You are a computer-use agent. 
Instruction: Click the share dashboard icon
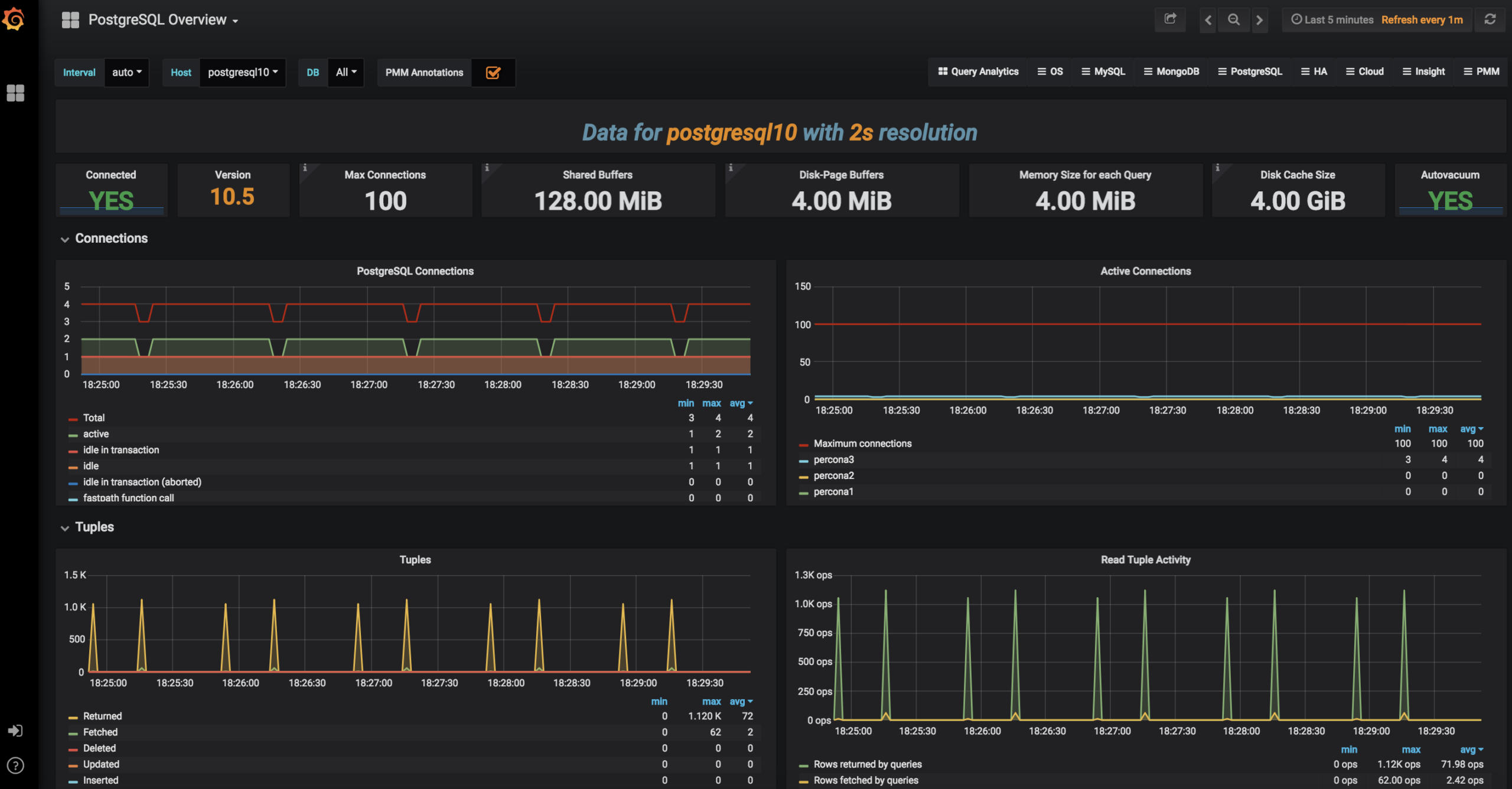[x=1170, y=19]
